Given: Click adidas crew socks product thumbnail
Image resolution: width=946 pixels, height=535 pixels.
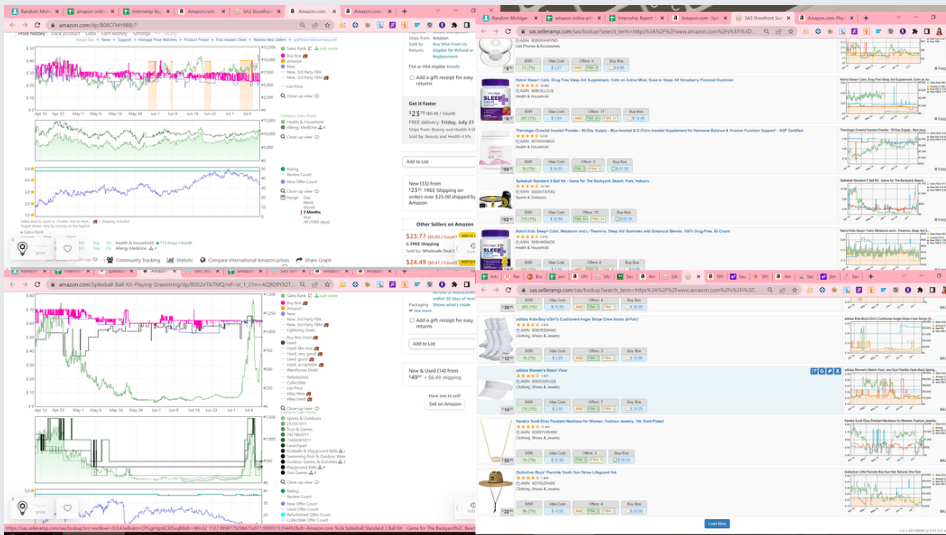Looking at the screenshot, I should 495,338.
